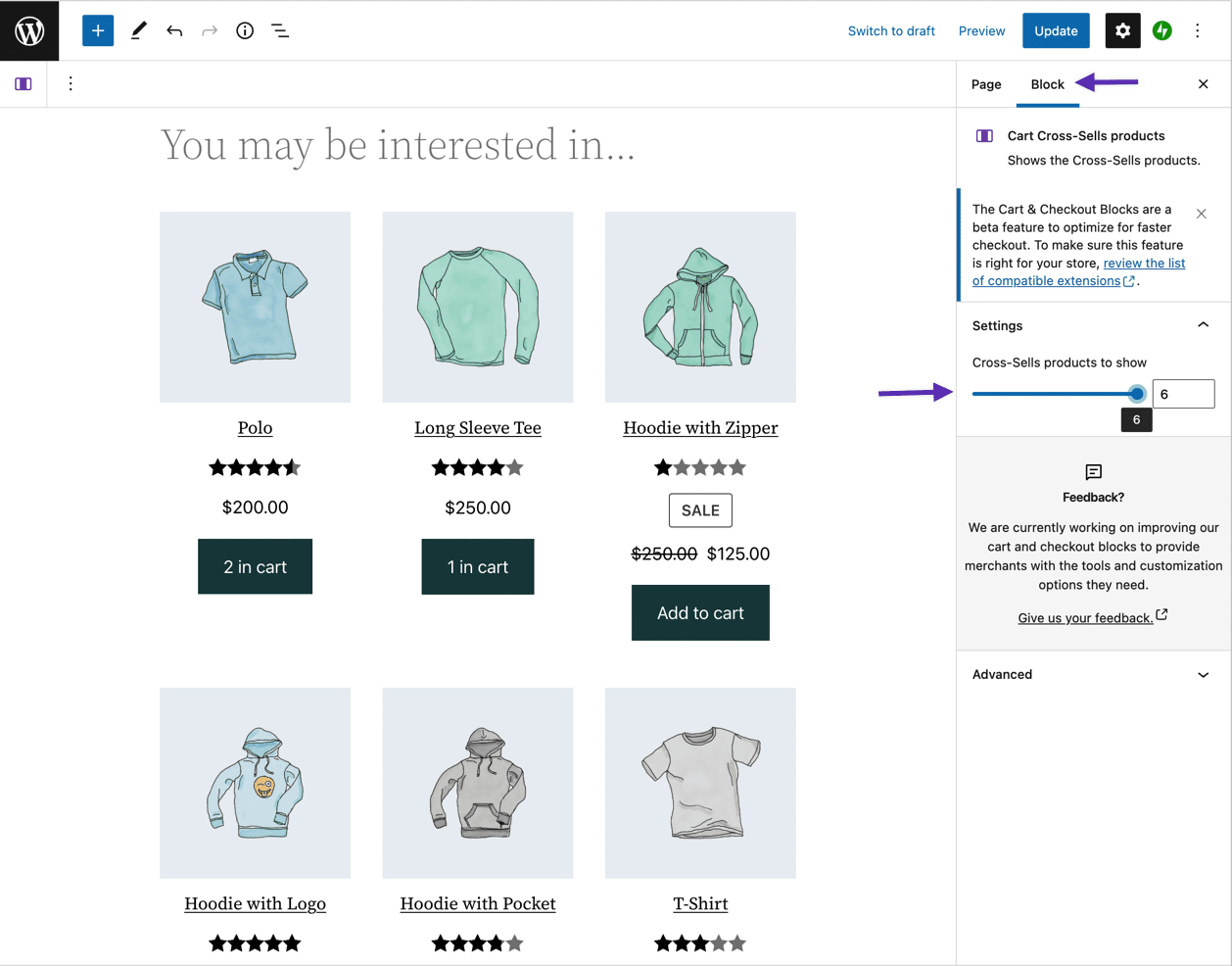The width and height of the screenshot is (1232, 966).
Task: Click the Cross-Sells count input showing 6
Action: (x=1183, y=393)
